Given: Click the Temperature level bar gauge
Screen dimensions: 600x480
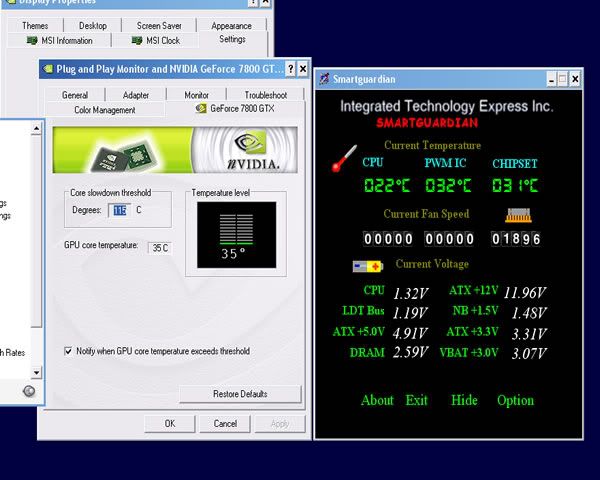Looking at the screenshot, I should tap(236, 235).
